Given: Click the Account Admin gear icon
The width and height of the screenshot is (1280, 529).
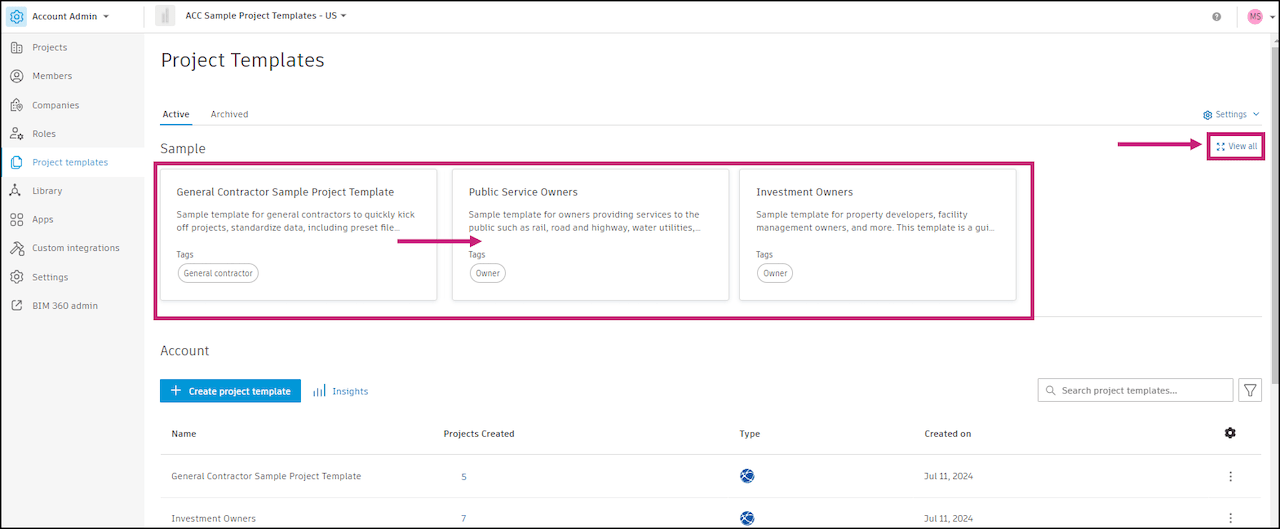Looking at the screenshot, I should click(x=17, y=16).
